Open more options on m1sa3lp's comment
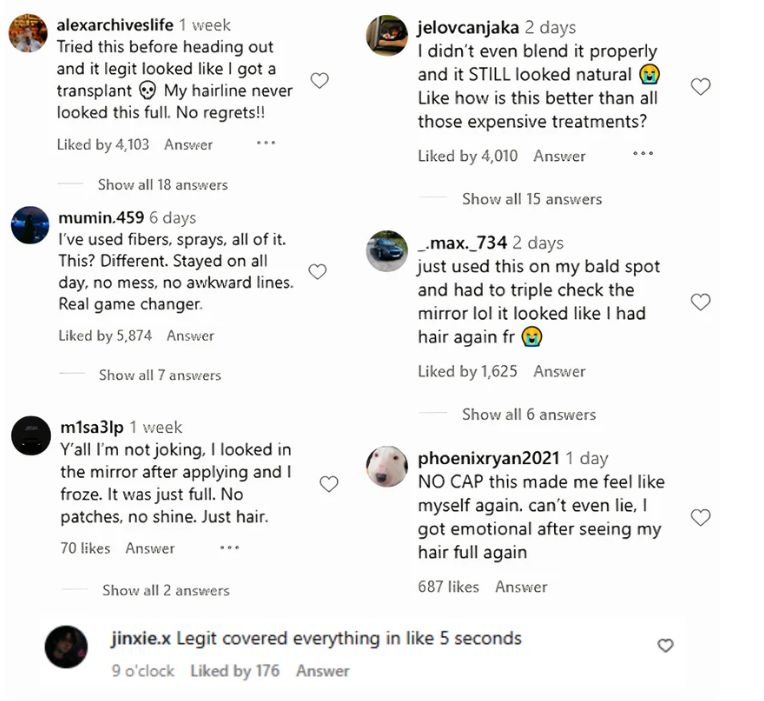This screenshot has width=764, height=701. 229,547
